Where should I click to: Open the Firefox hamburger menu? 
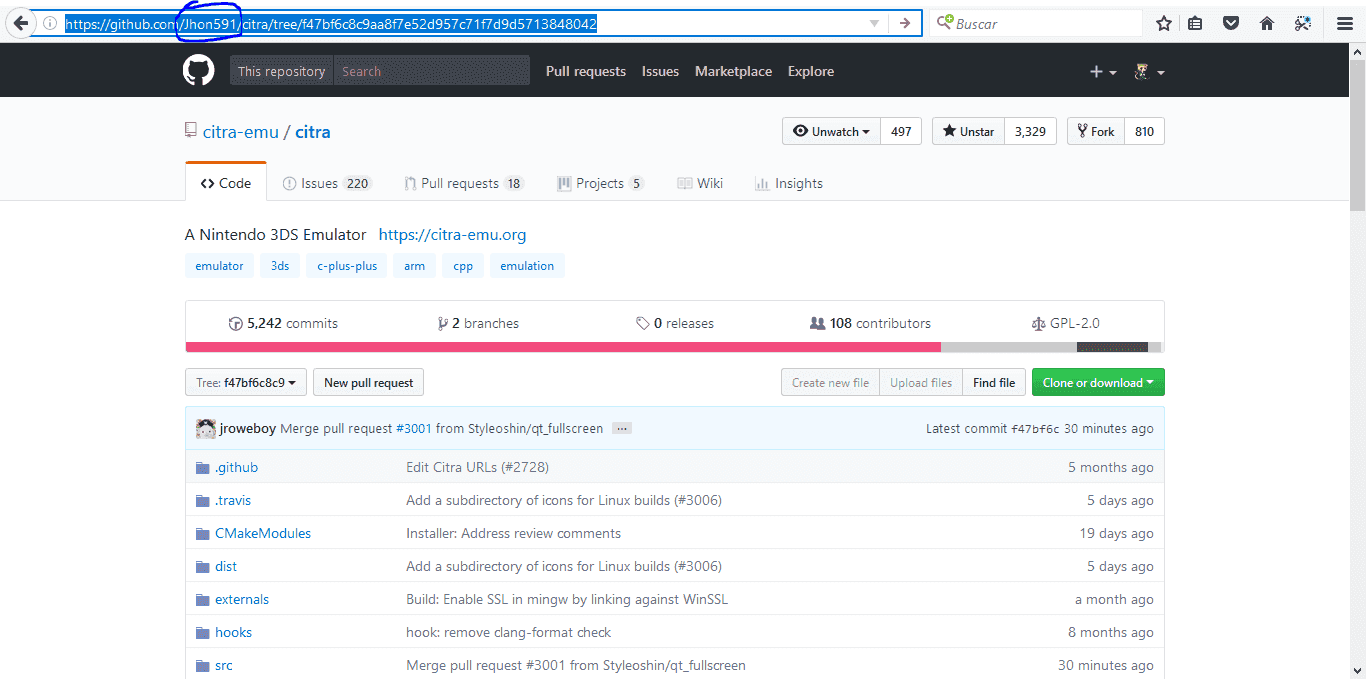pos(1345,23)
